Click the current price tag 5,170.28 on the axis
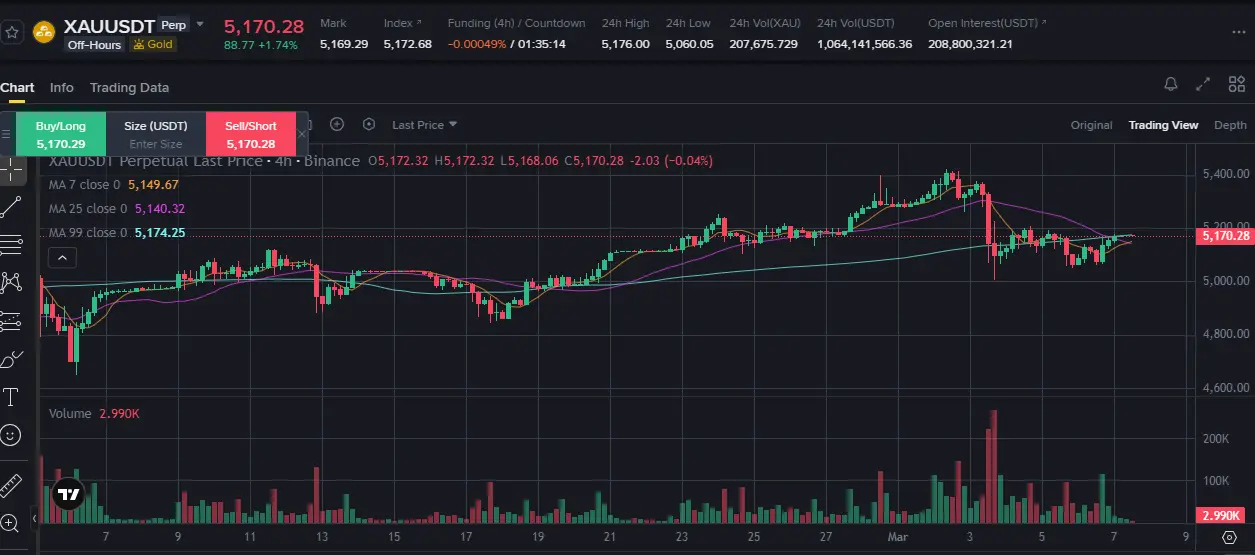1255x555 pixels. [x=1225, y=236]
